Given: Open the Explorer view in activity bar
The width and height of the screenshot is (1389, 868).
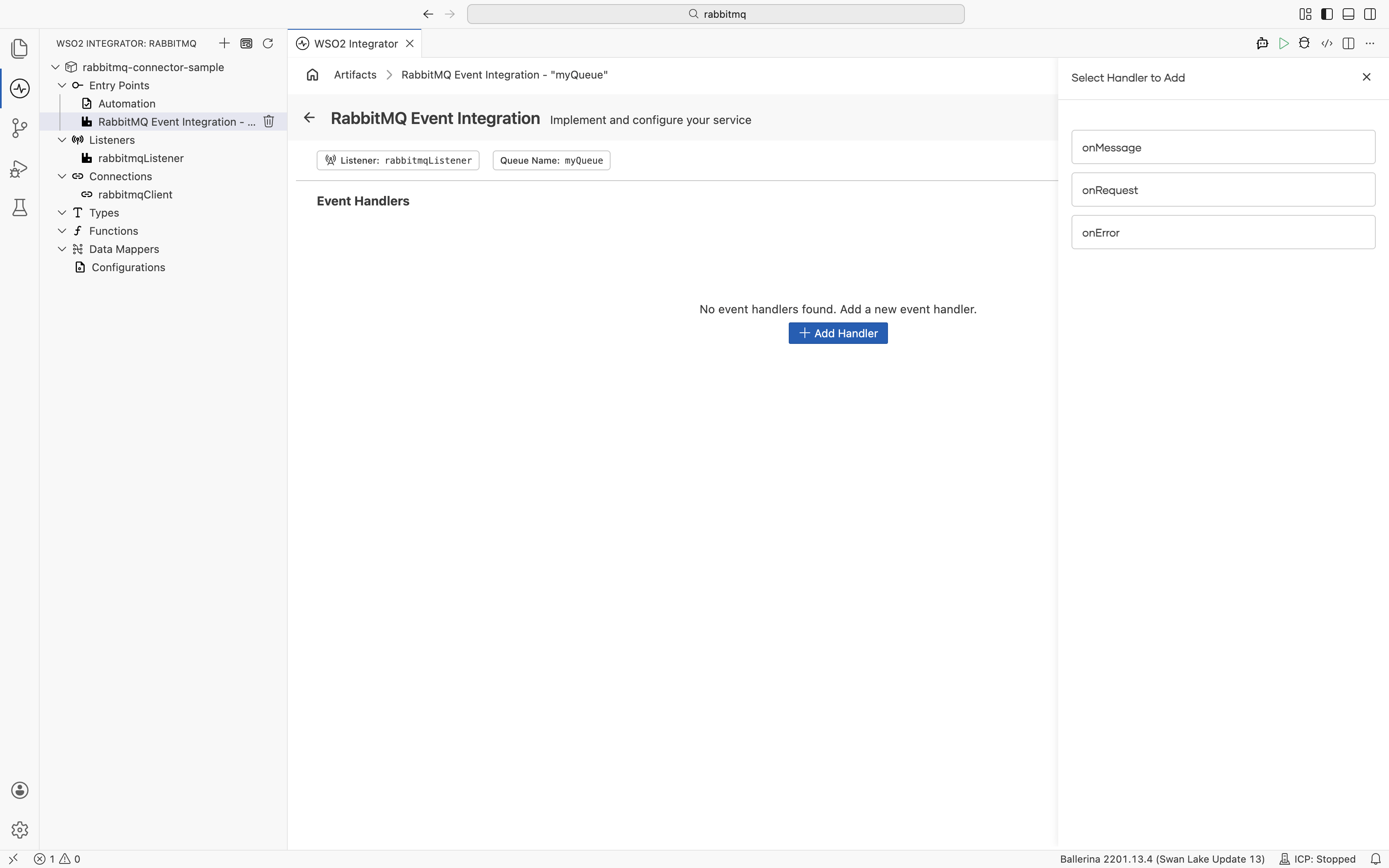Looking at the screenshot, I should click(x=19, y=48).
